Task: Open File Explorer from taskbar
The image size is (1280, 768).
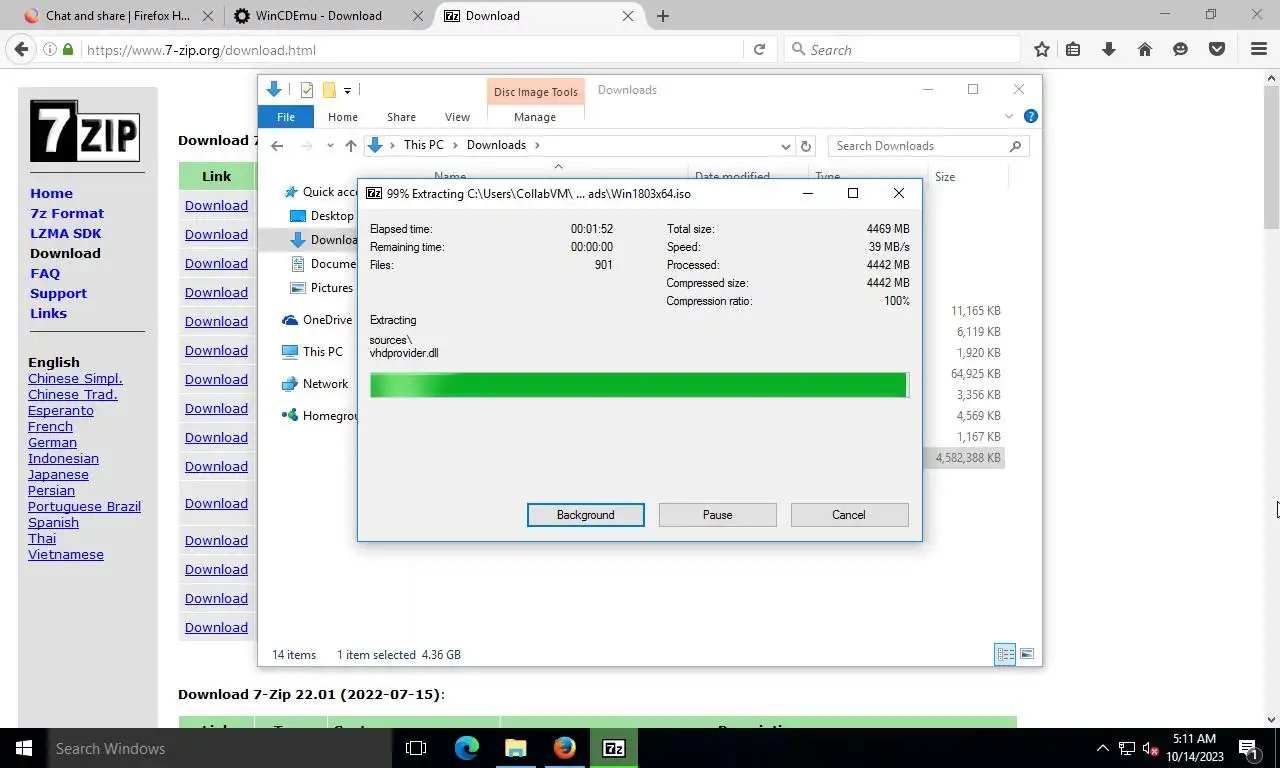Action: tap(515, 748)
